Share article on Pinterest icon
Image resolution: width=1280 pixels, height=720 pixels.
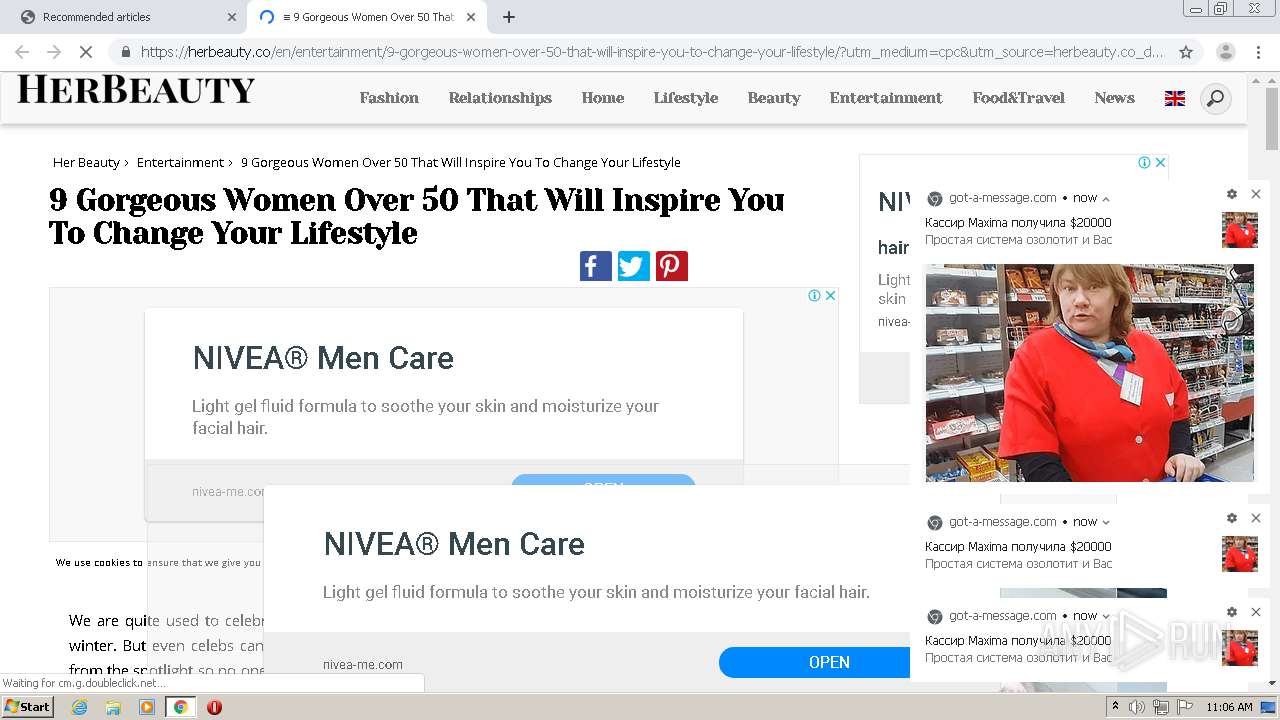672,266
